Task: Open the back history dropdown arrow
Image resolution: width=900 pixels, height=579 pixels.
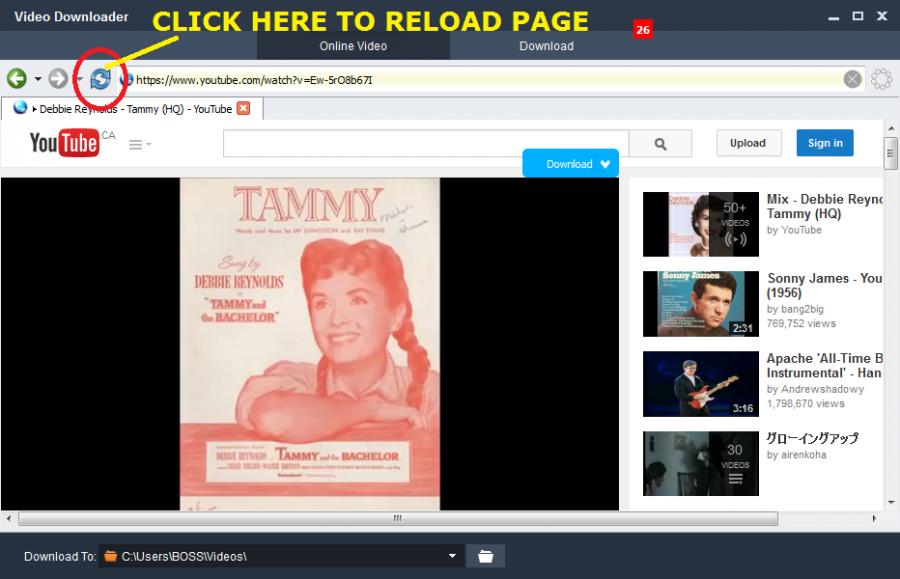Action: pos(38,79)
